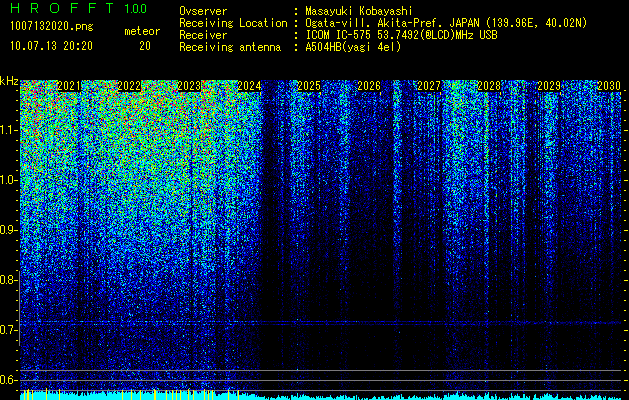Click the 0.7 kHz axis label
629x400 pixels.
[9, 330]
